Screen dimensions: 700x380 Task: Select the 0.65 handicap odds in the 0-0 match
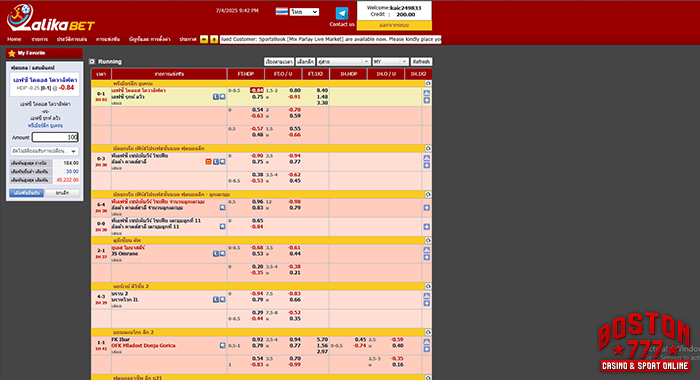[x=258, y=221]
